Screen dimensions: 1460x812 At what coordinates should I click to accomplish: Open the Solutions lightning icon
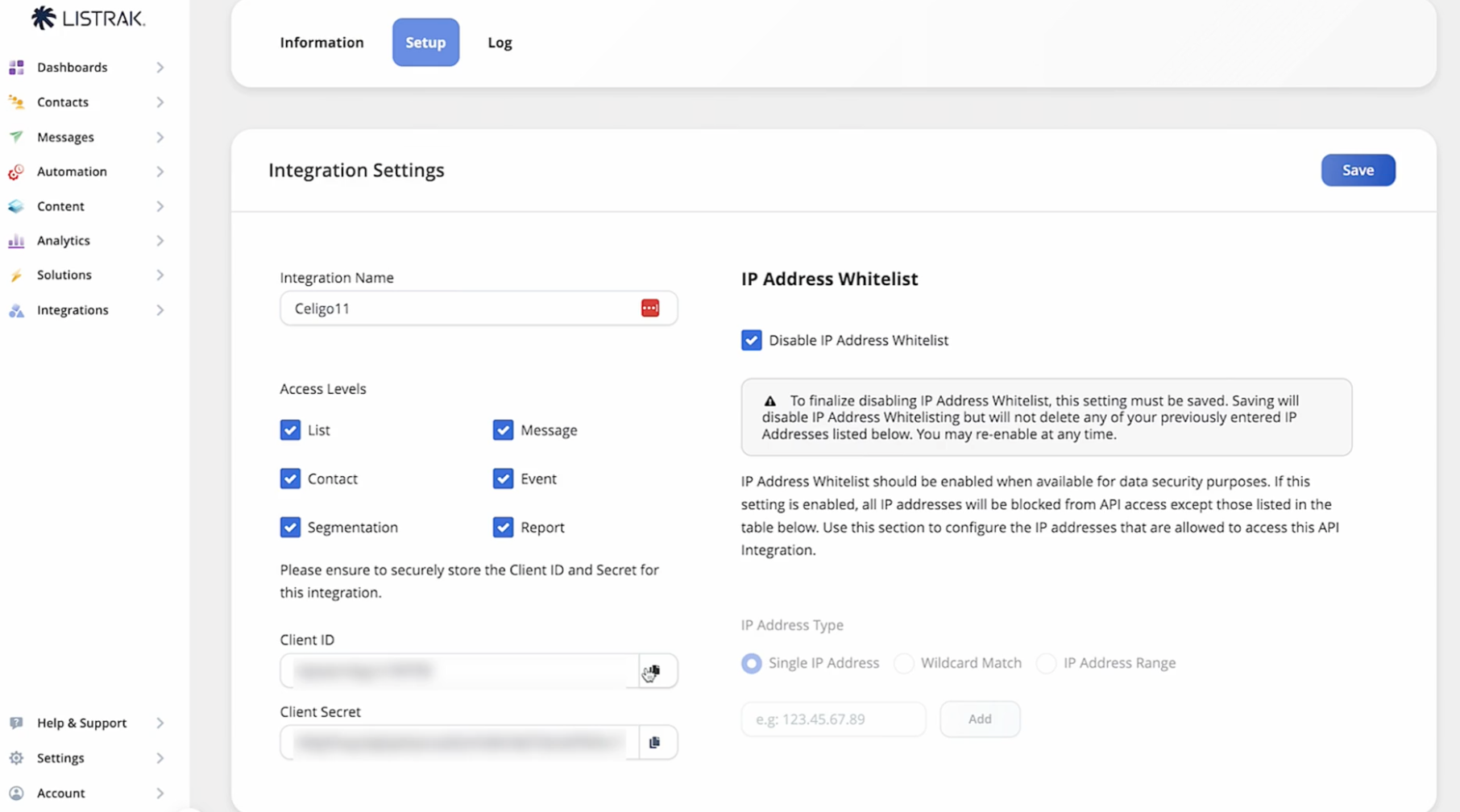(x=16, y=275)
